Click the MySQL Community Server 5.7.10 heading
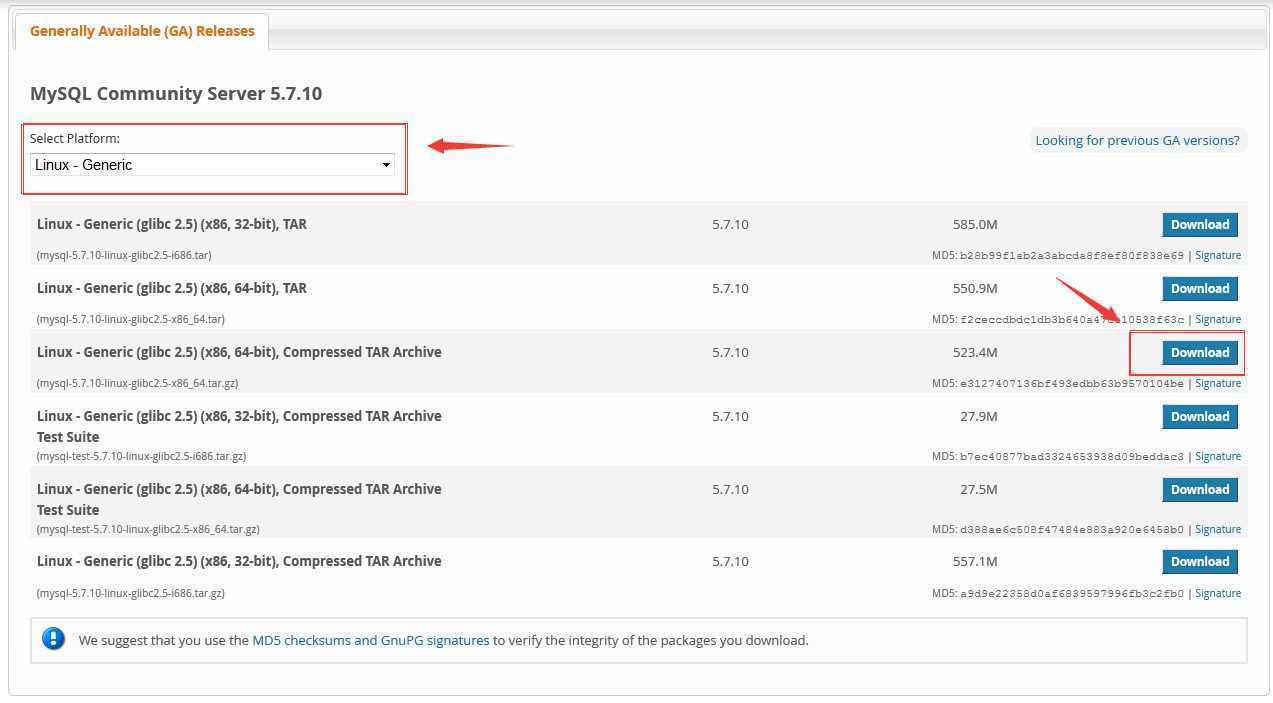1273x703 pixels. (x=176, y=94)
